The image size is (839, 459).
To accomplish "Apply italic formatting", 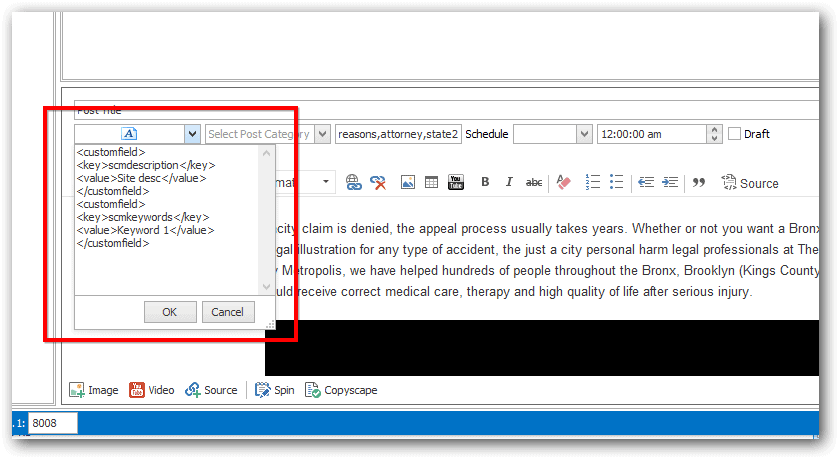I will pyautogui.click(x=509, y=182).
